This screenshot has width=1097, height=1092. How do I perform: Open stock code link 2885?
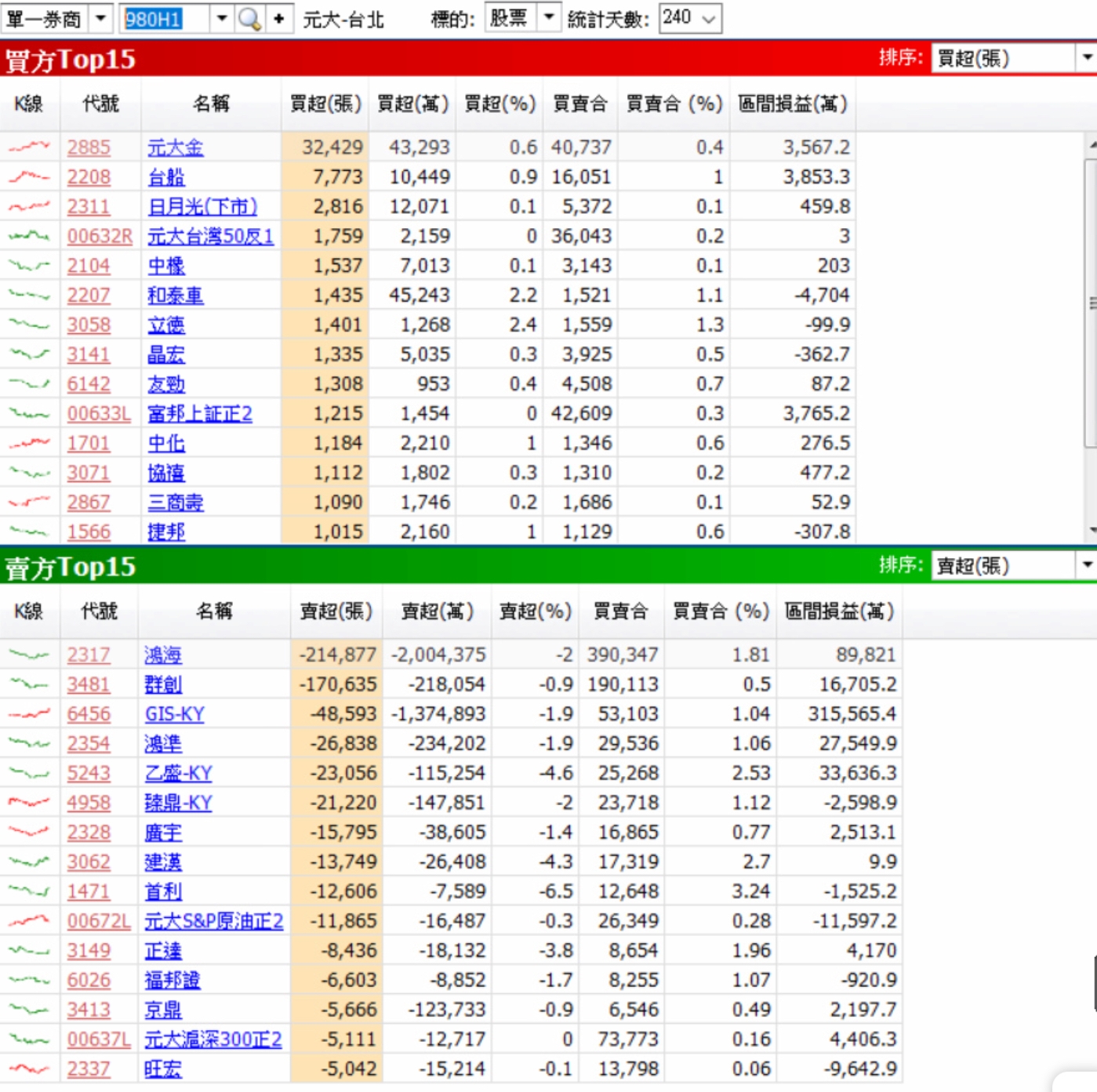point(89,147)
